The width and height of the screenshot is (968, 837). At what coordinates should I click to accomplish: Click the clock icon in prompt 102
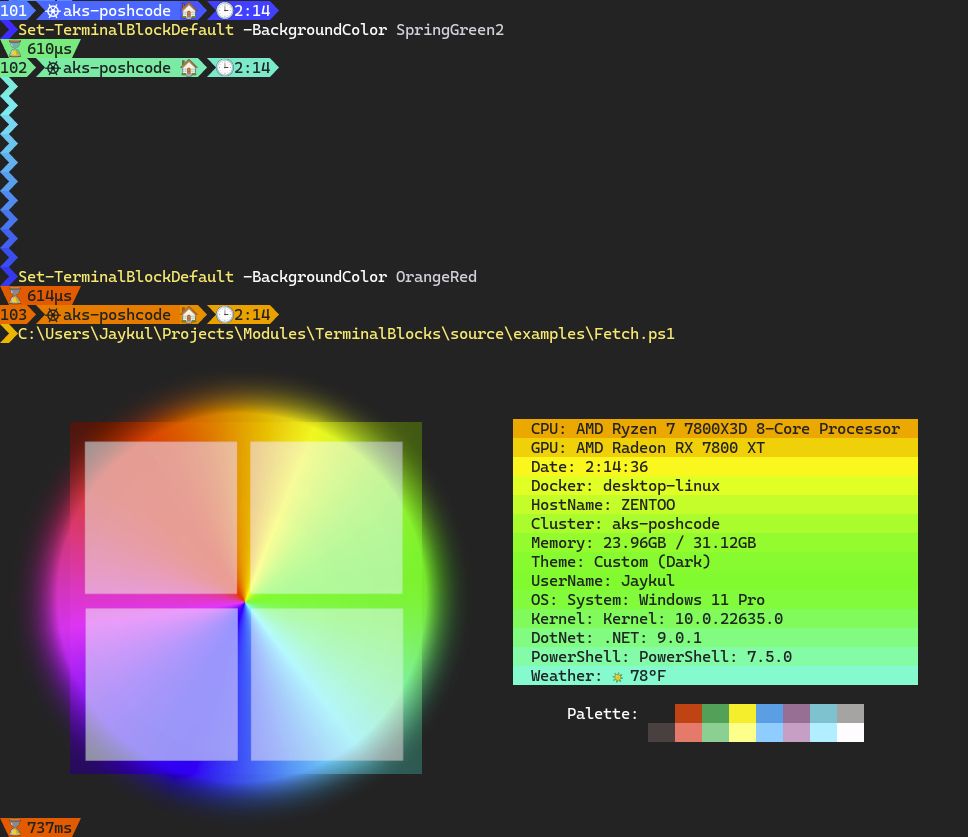pos(225,67)
